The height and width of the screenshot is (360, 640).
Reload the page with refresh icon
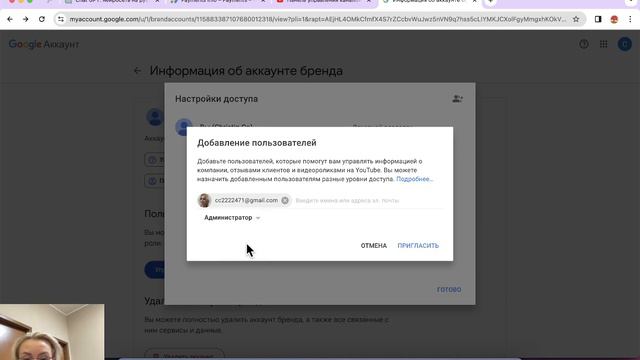click(42, 19)
